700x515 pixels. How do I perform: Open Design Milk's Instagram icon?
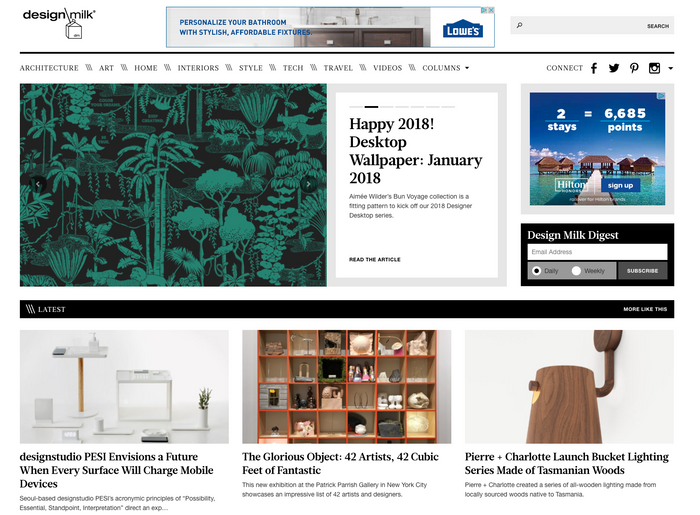tap(654, 68)
